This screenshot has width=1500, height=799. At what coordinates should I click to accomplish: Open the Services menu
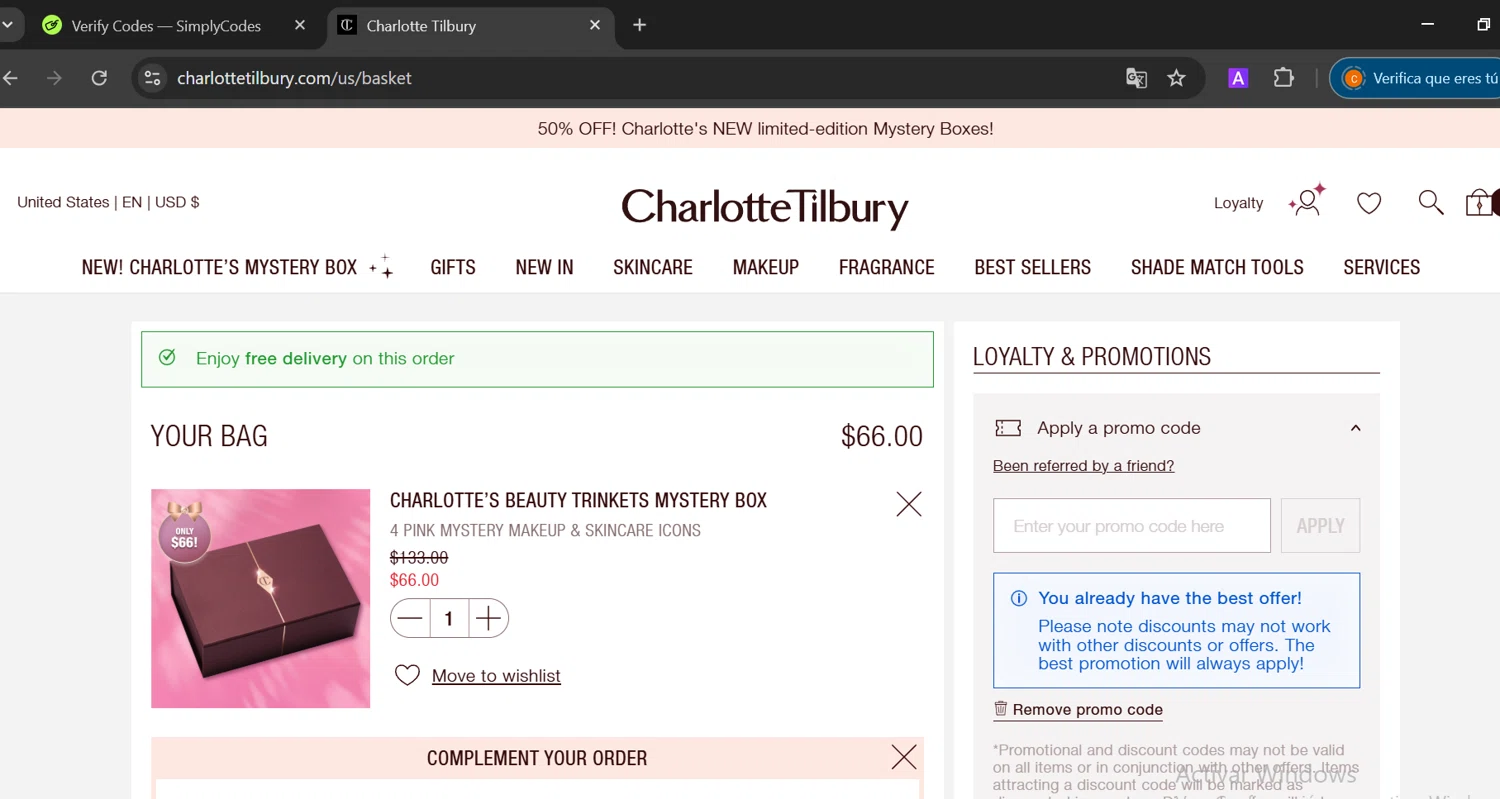(1382, 267)
